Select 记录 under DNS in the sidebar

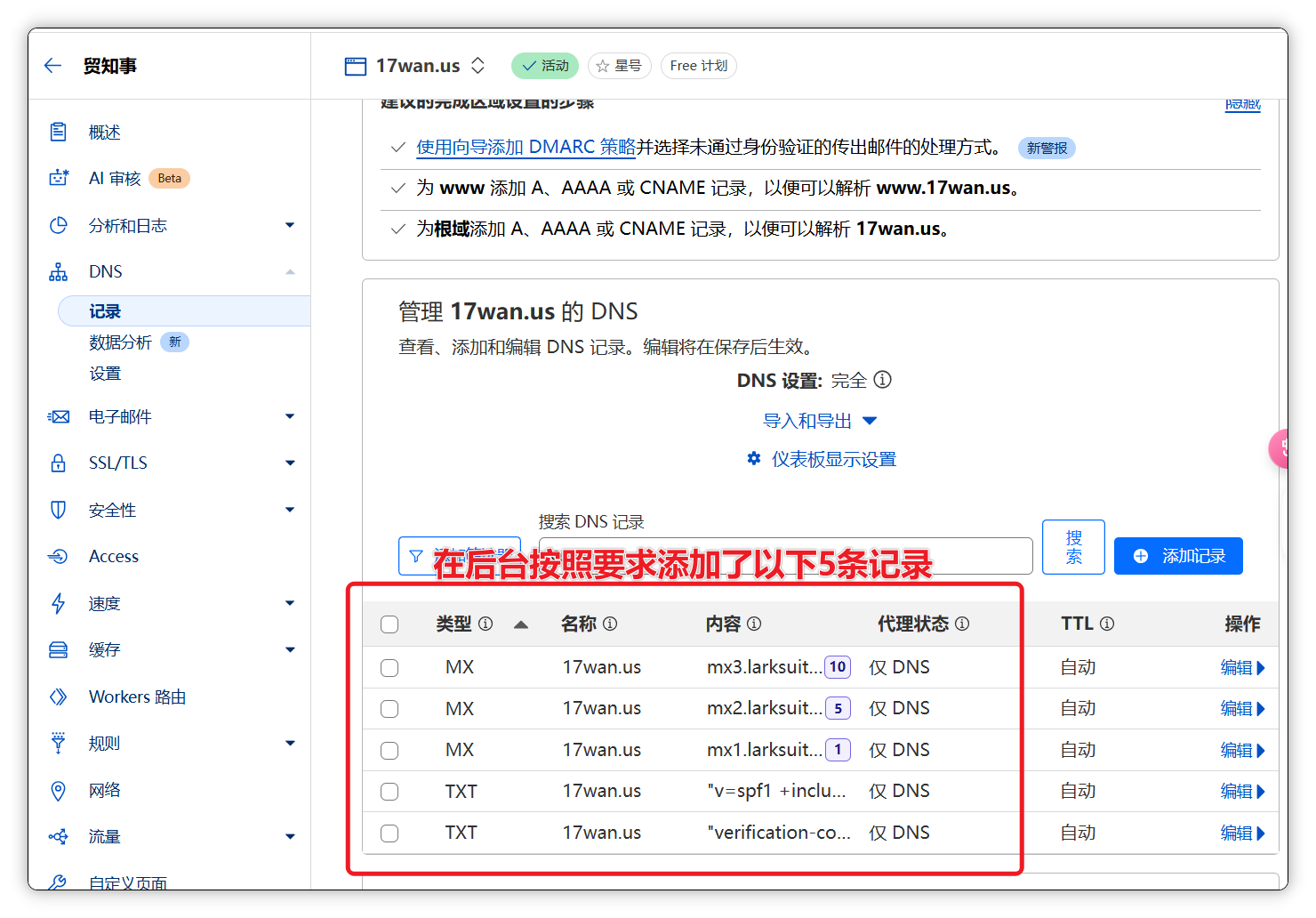pyautogui.click(x=105, y=311)
